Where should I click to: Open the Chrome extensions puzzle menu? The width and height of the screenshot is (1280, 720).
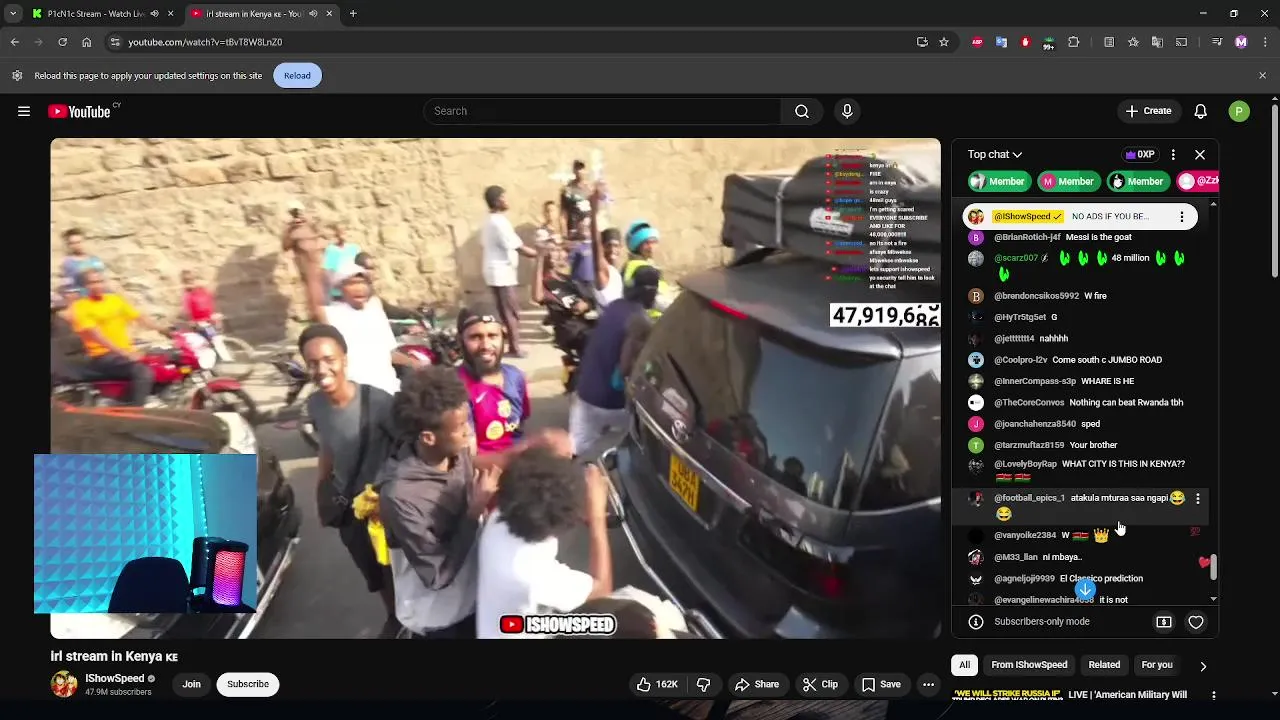tap(1074, 42)
